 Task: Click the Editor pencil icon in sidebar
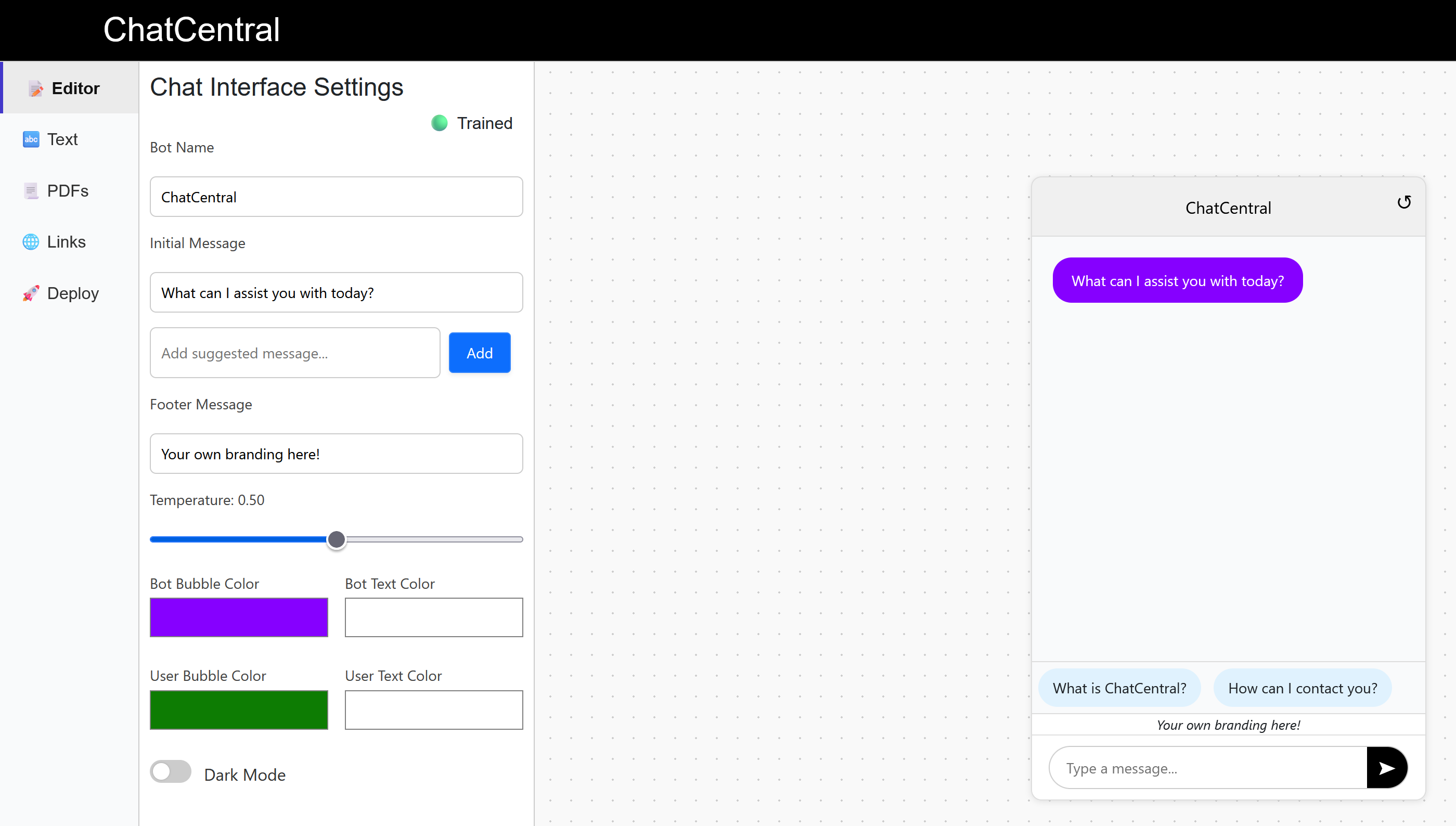35,88
